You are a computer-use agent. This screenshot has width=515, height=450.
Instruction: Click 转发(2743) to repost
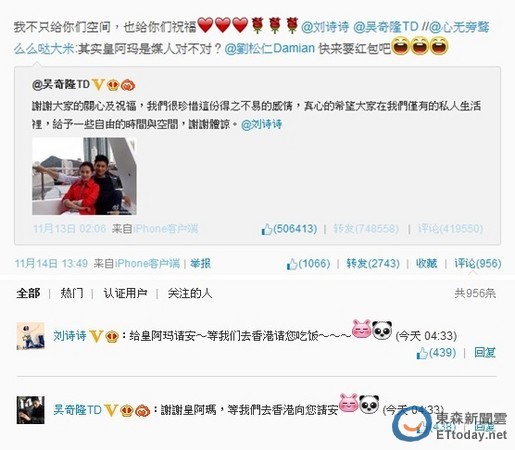(373, 264)
